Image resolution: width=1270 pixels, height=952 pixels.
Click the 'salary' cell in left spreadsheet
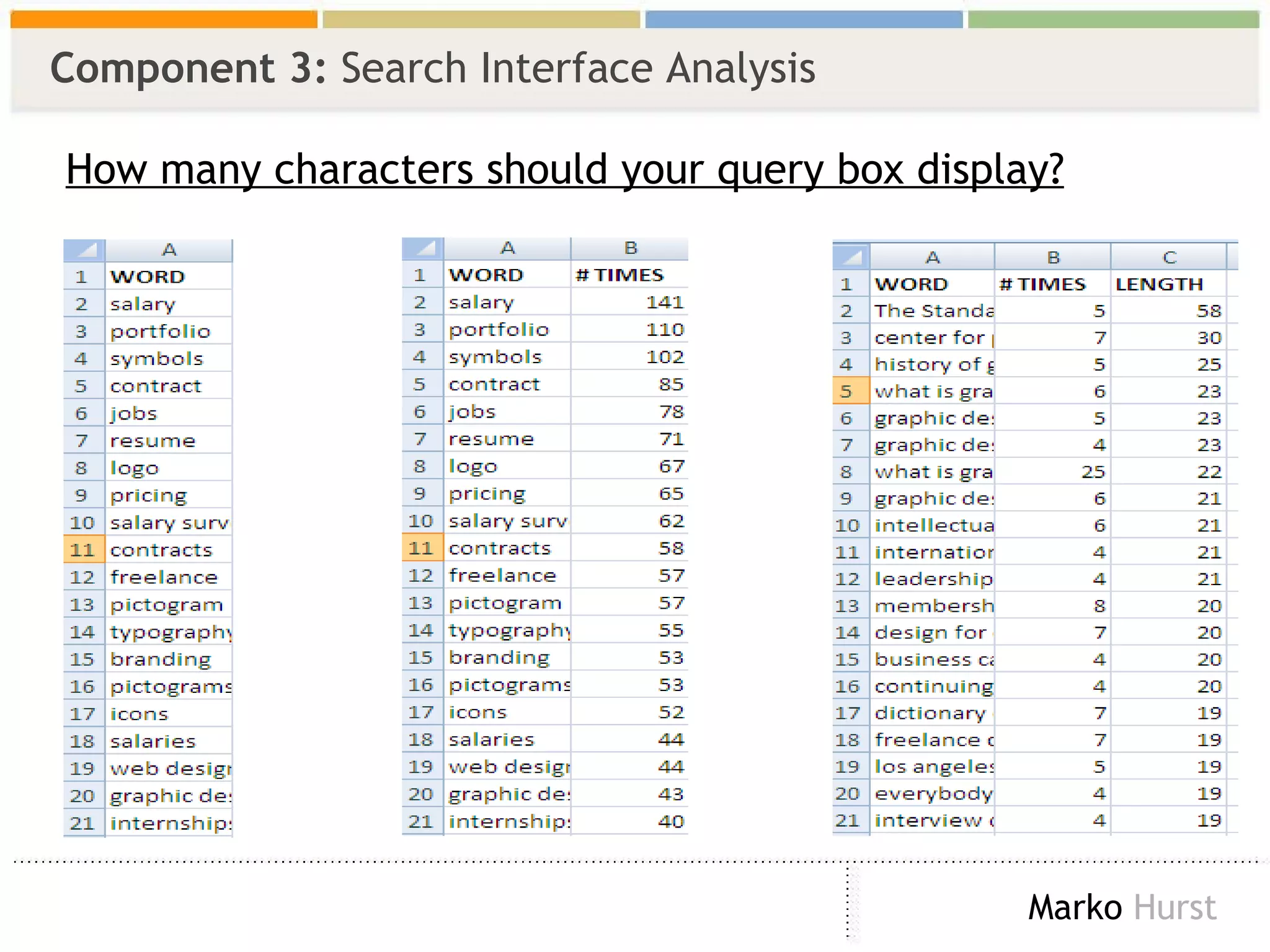(169, 304)
